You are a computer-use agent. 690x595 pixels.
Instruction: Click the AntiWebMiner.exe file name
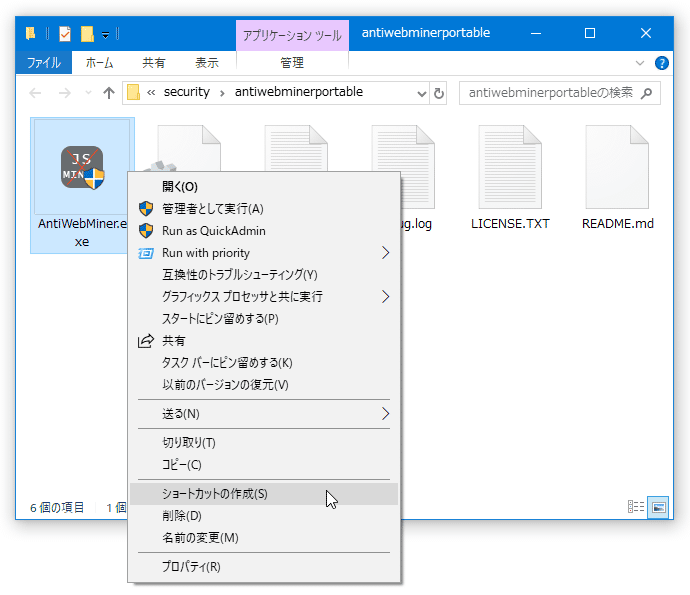pos(82,232)
